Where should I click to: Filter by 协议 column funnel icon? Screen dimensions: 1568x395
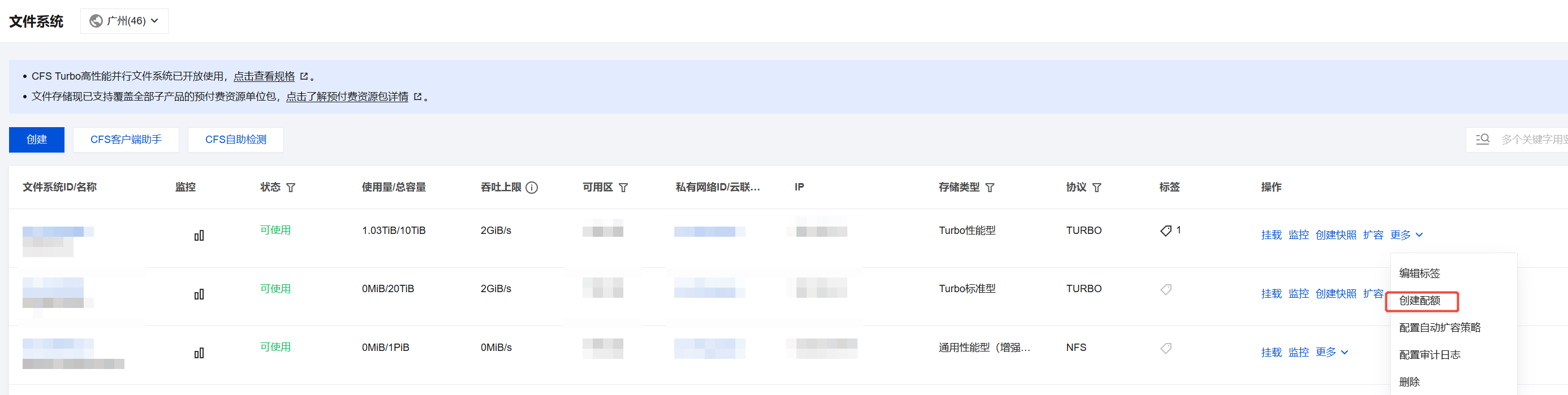tap(1096, 187)
